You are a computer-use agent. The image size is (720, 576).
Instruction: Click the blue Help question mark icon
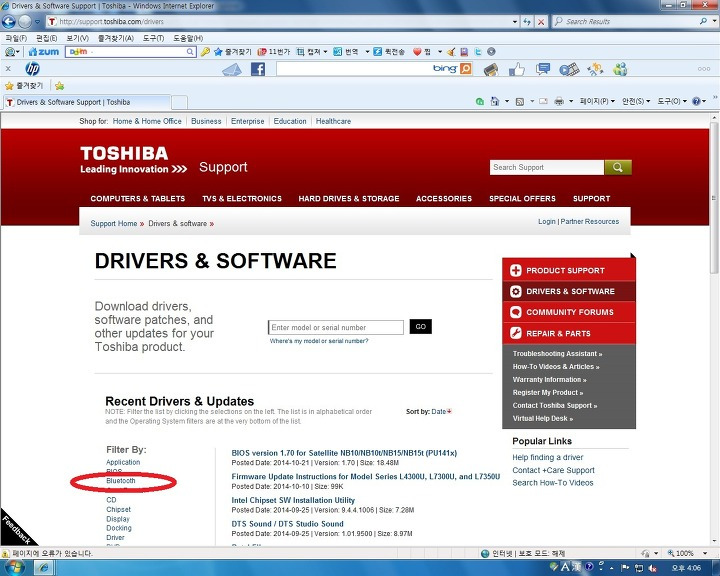pyautogui.click(x=696, y=101)
